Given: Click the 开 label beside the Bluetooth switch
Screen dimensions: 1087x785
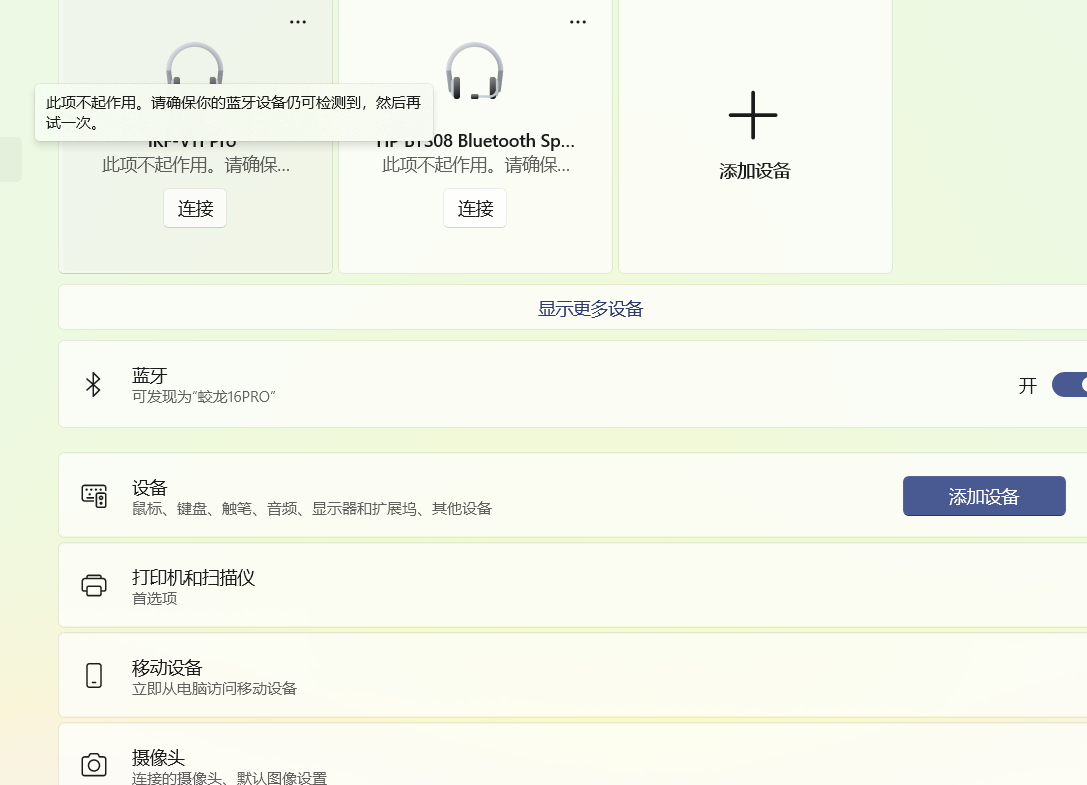Looking at the screenshot, I should click(x=1027, y=386).
